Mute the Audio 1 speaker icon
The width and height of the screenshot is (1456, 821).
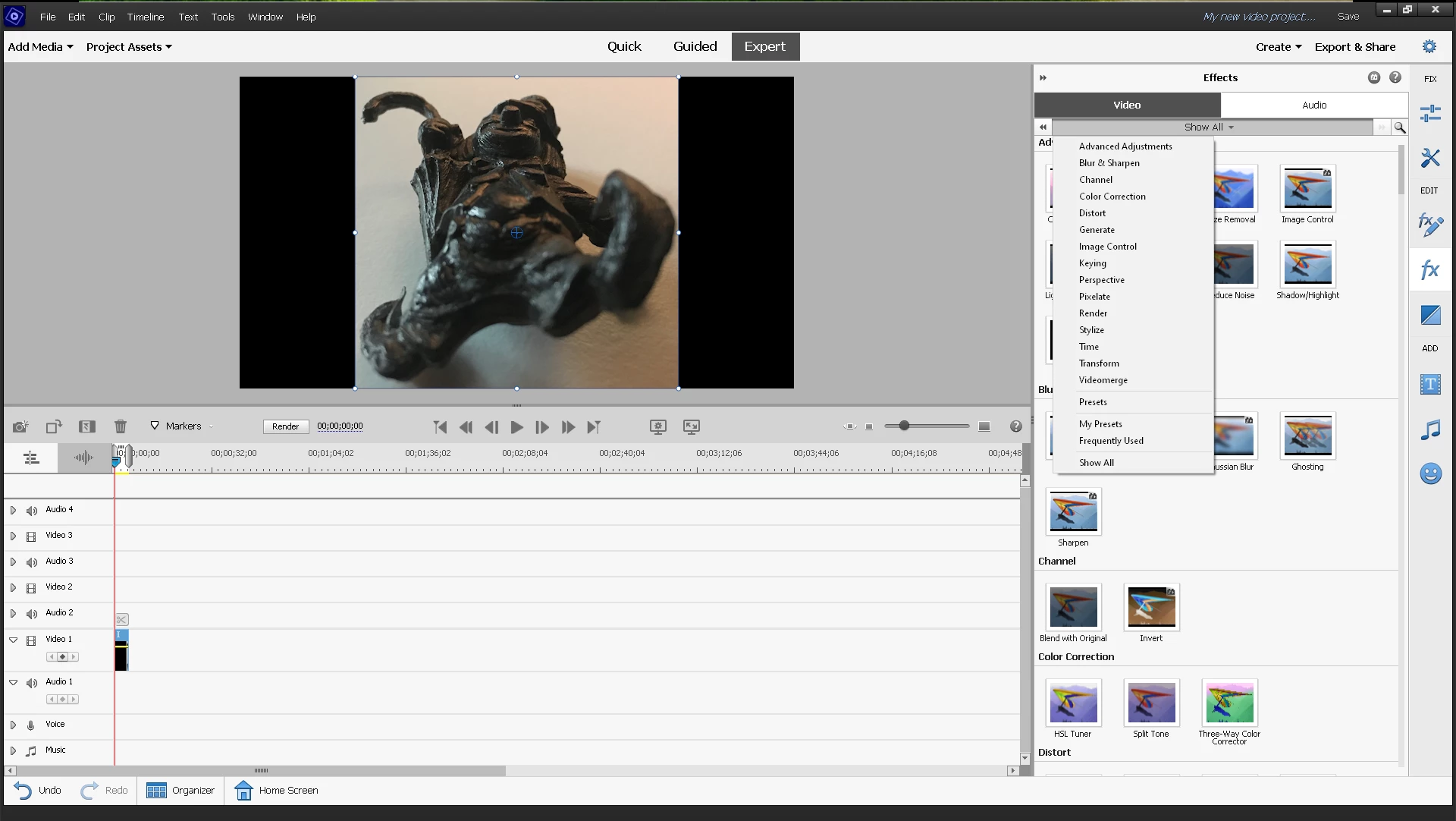pyautogui.click(x=32, y=683)
